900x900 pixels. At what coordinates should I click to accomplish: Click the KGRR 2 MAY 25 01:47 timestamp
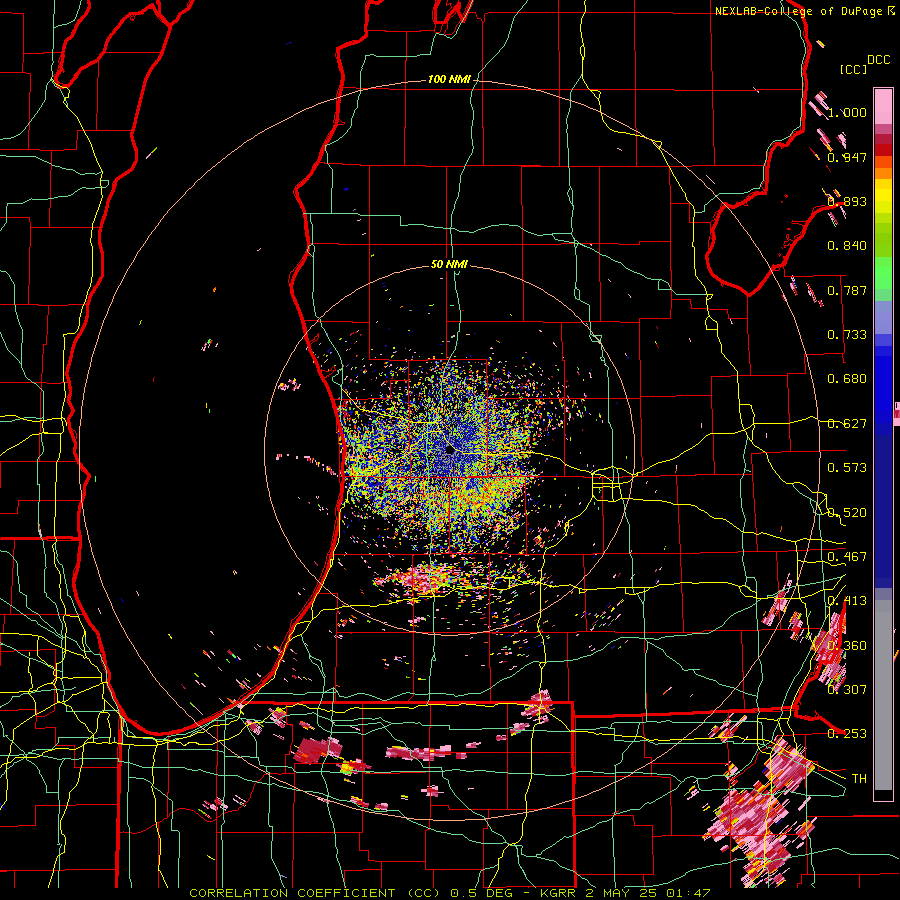tap(625, 893)
